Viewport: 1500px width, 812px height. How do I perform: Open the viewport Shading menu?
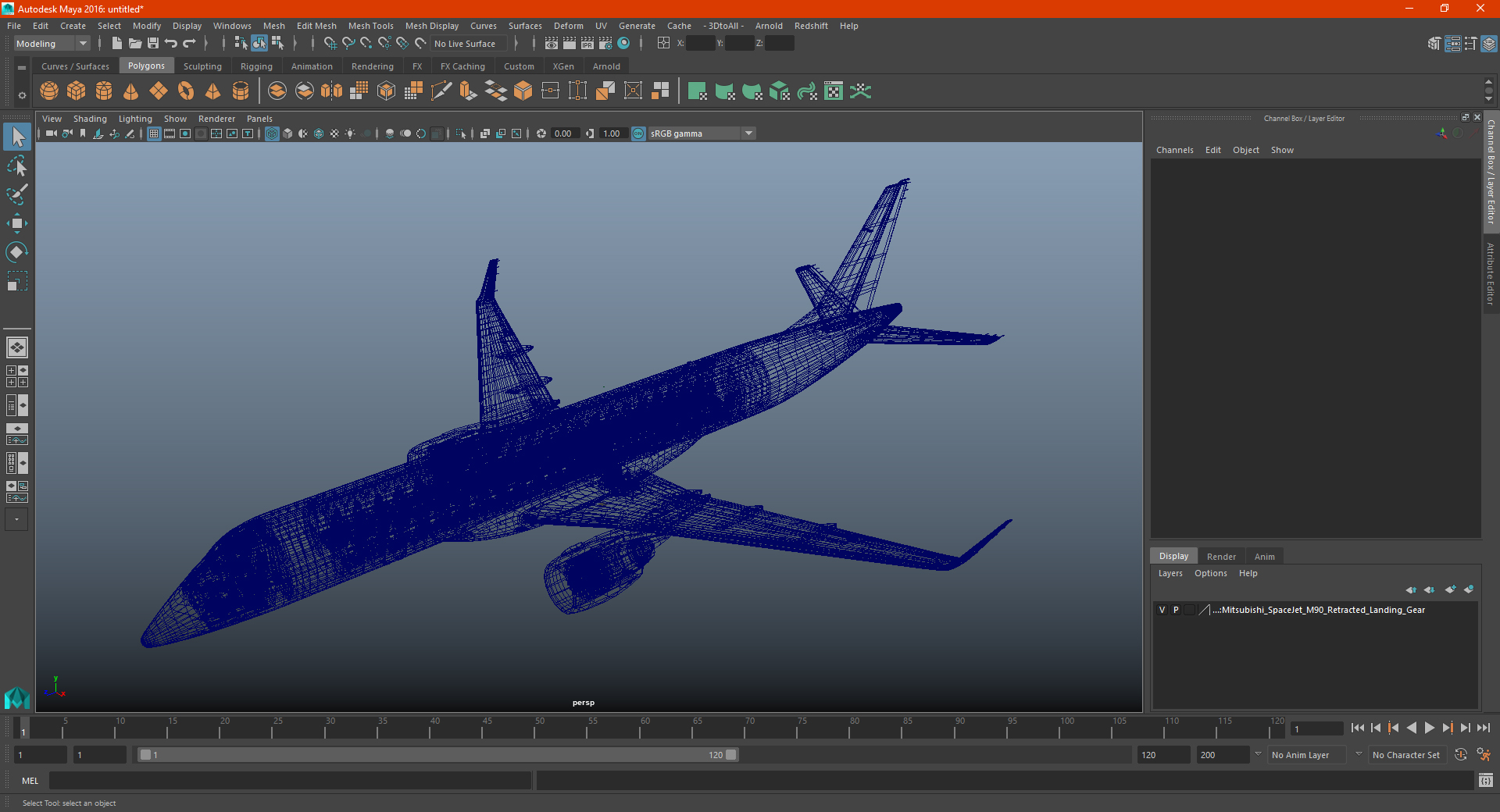[90, 119]
